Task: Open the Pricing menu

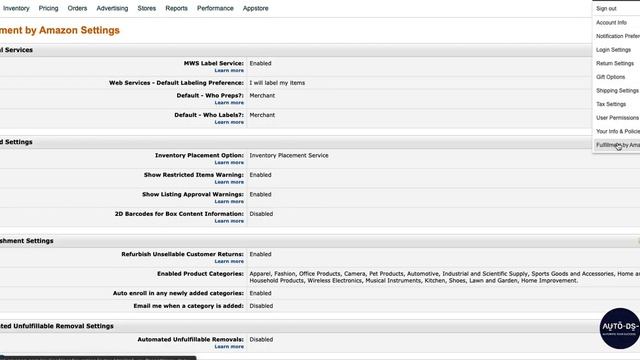Action: [x=49, y=8]
